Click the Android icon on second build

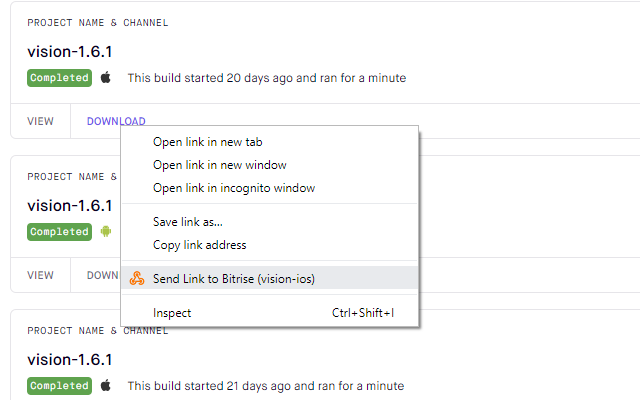[106, 231]
